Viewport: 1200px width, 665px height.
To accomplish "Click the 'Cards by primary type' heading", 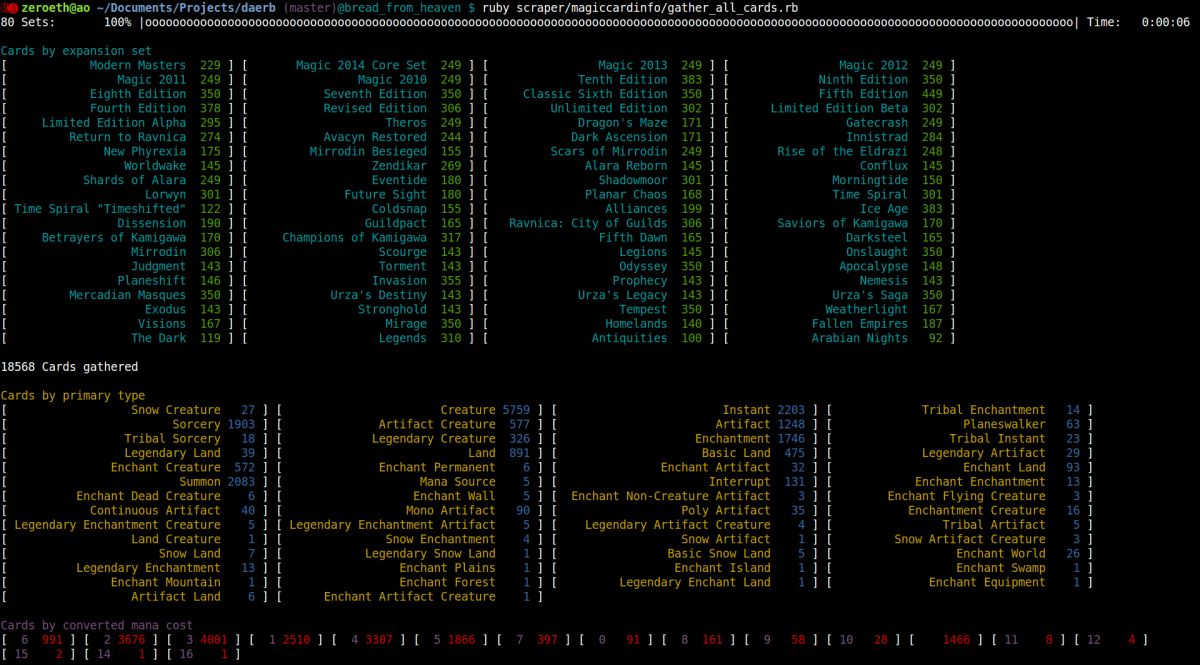I will 73,396.
